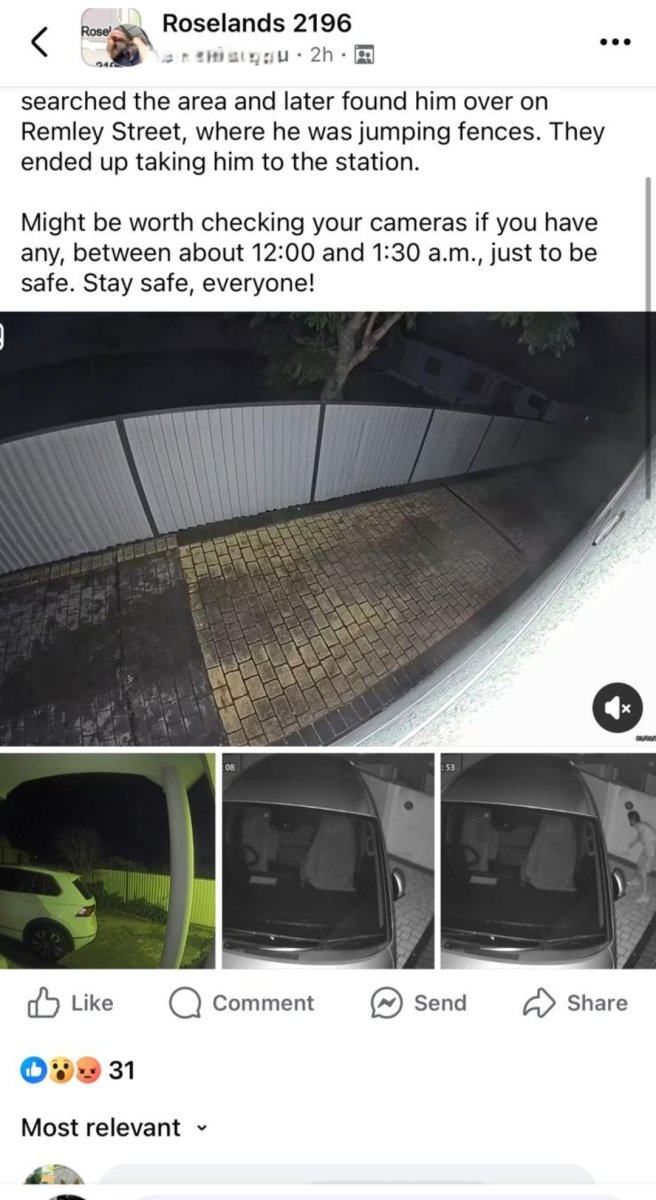Open the right van thumbnail showing a person
The image size is (656, 1200).
[548, 861]
